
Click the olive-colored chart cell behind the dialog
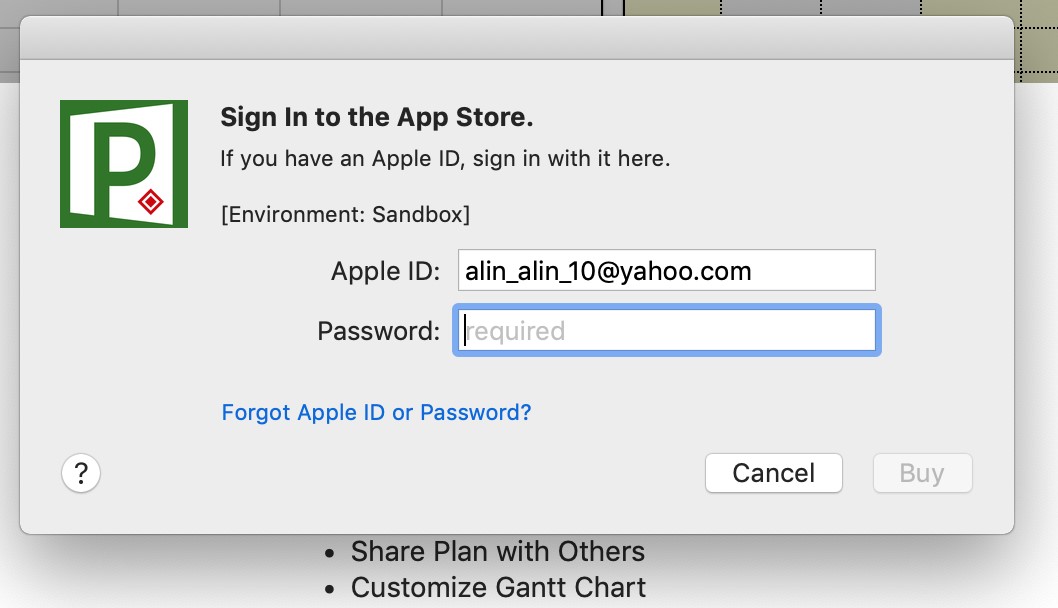(672, 7)
